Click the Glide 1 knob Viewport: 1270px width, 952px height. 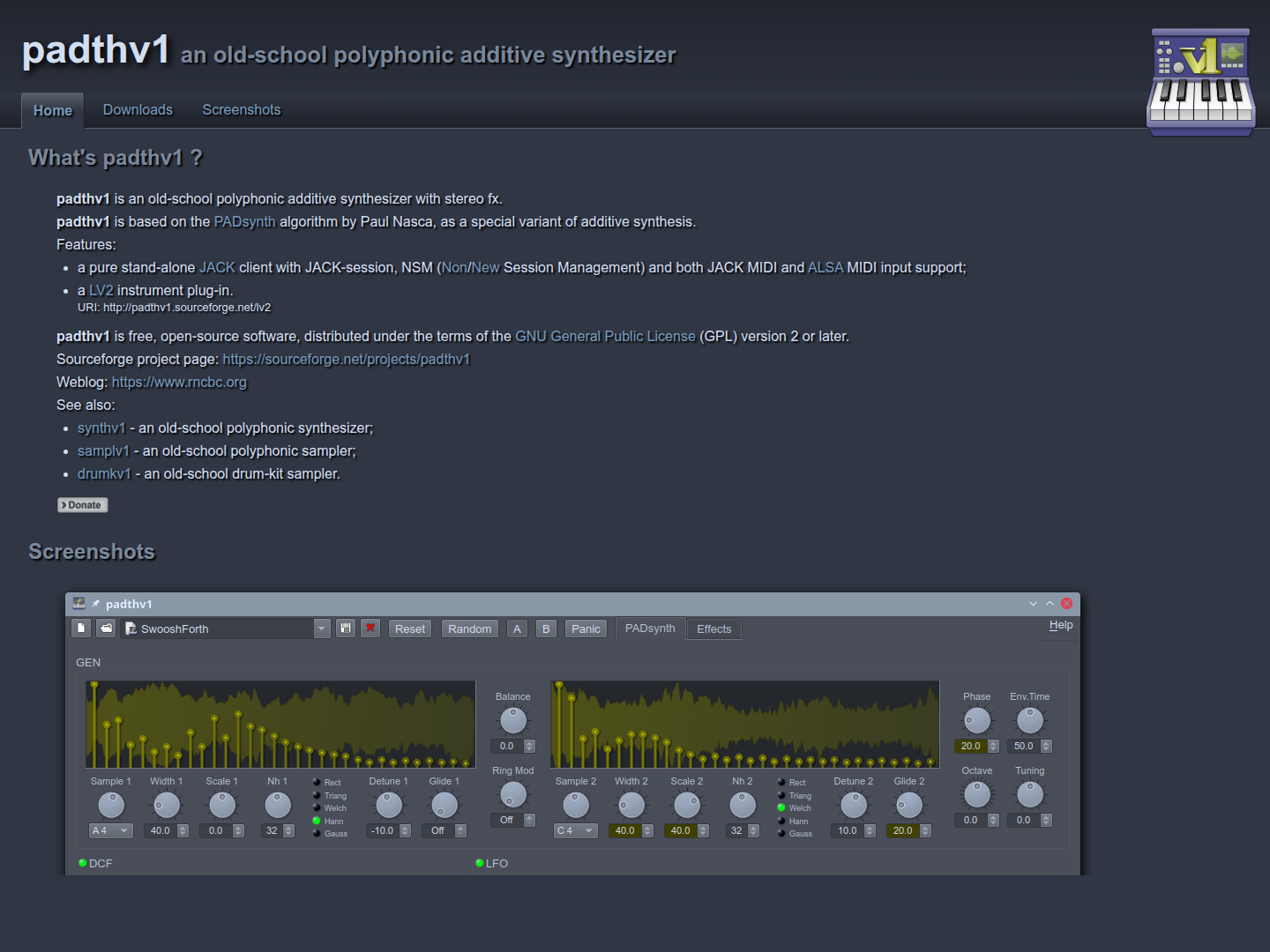pyautogui.click(x=444, y=805)
